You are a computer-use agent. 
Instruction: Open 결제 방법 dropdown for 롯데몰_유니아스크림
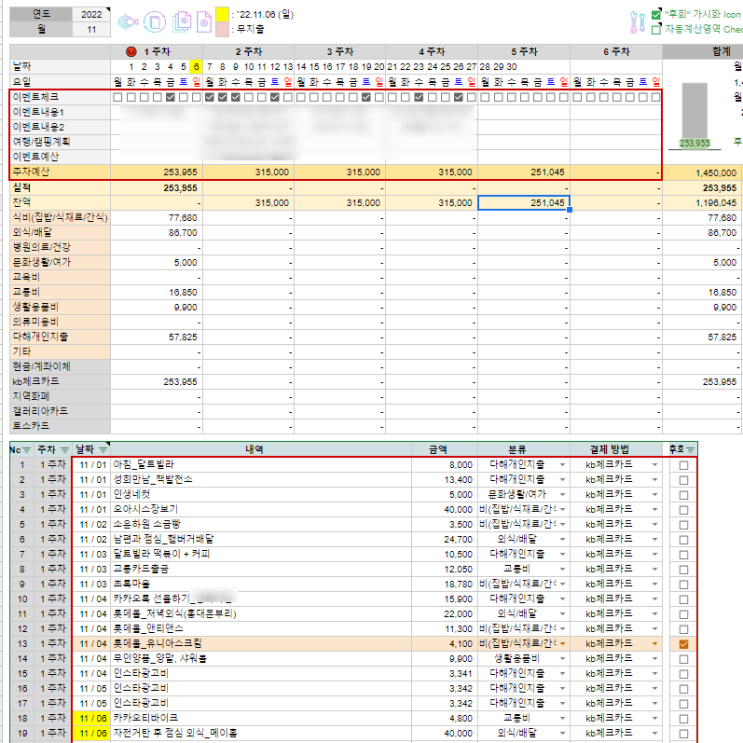click(655, 644)
